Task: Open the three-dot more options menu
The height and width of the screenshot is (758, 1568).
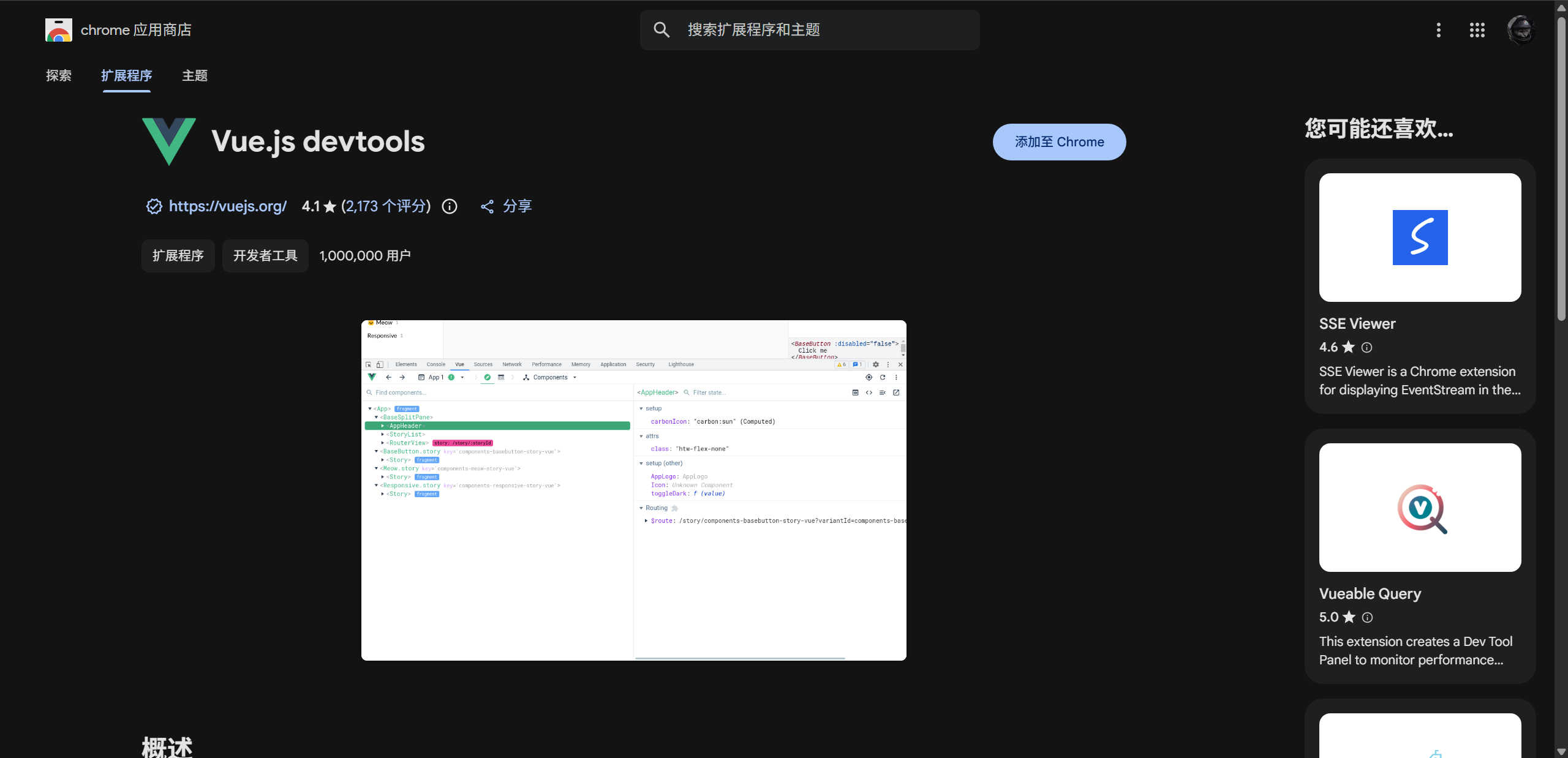Action: click(1439, 30)
